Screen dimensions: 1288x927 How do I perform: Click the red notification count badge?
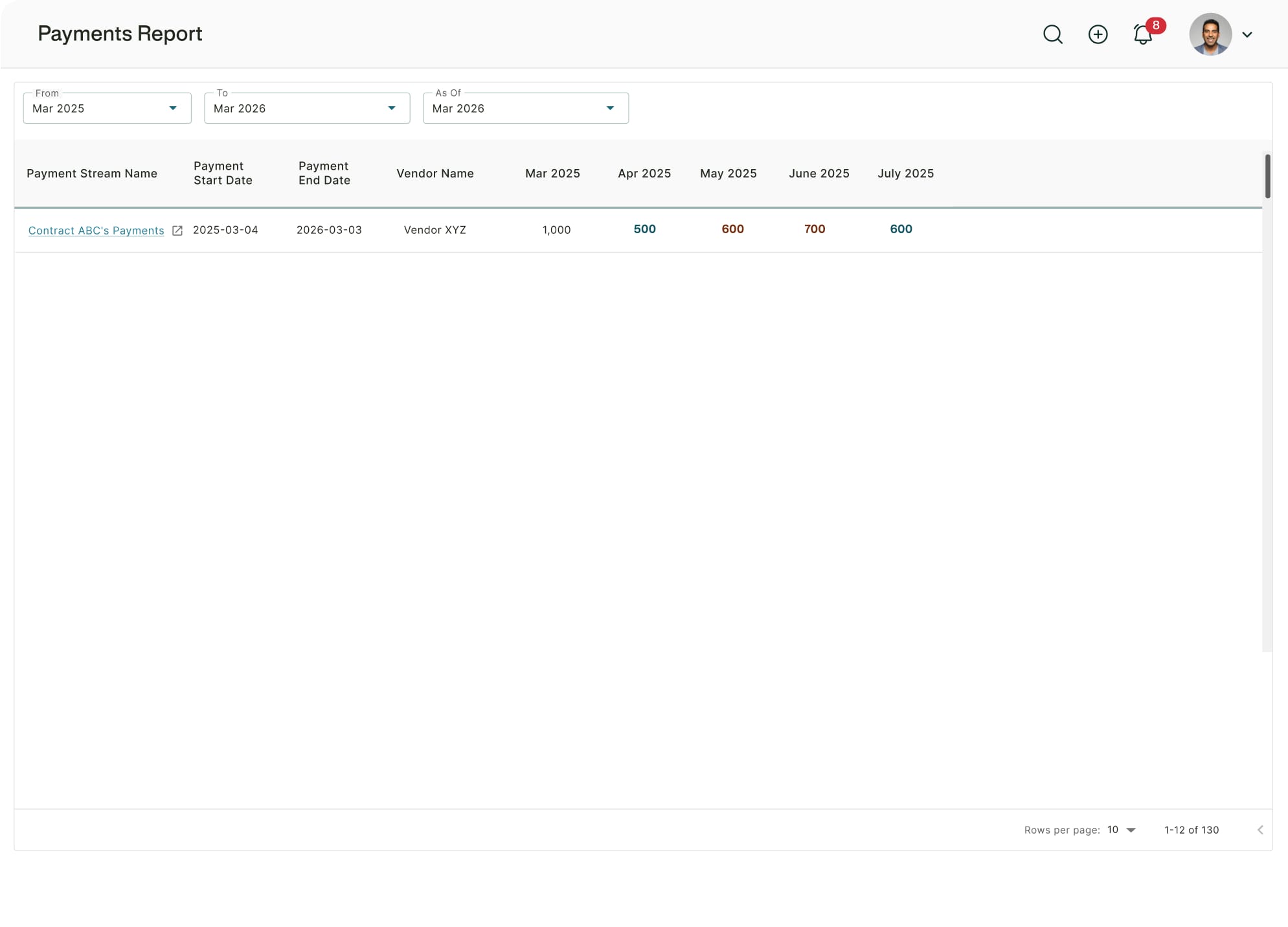pyautogui.click(x=1155, y=26)
